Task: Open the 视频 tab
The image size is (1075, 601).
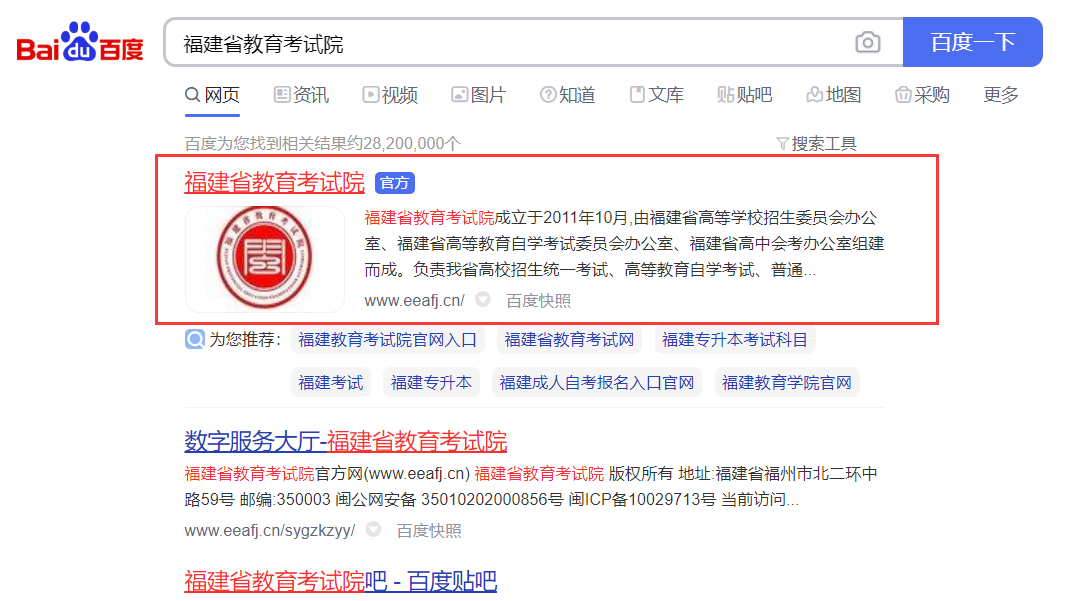Action: [x=390, y=95]
